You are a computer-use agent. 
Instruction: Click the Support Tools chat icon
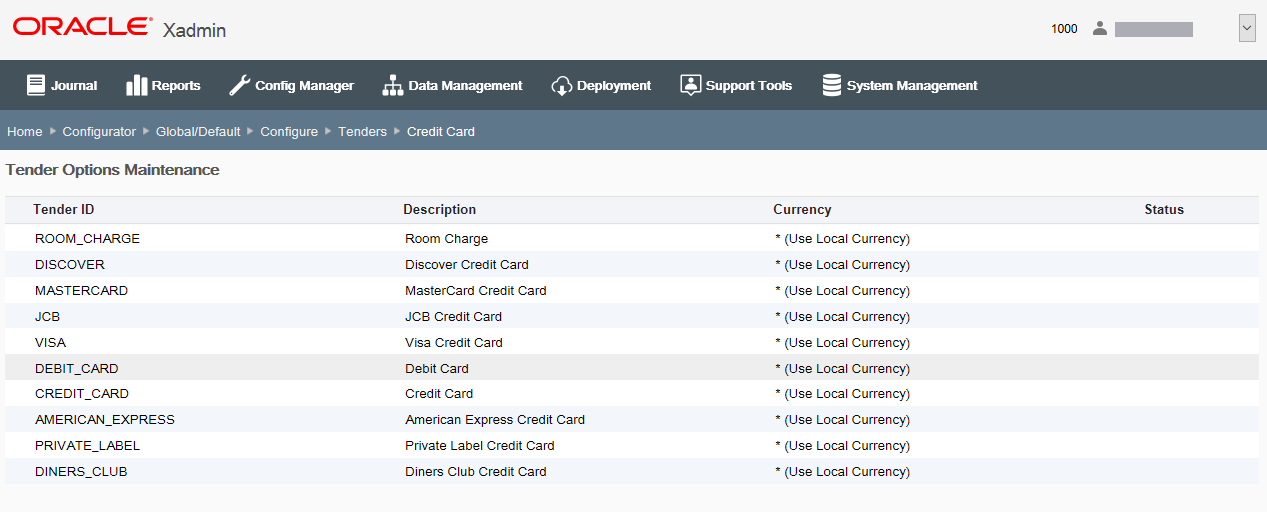[x=690, y=85]
